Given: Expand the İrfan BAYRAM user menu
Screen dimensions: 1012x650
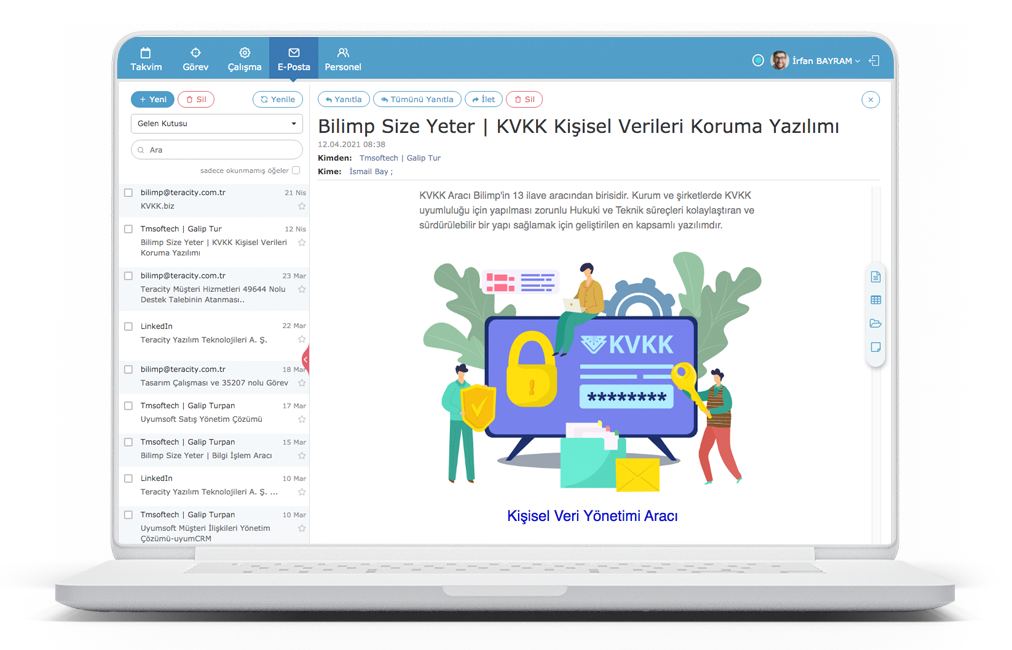Looking at the screenshot, I should click(x=826, y=61).
